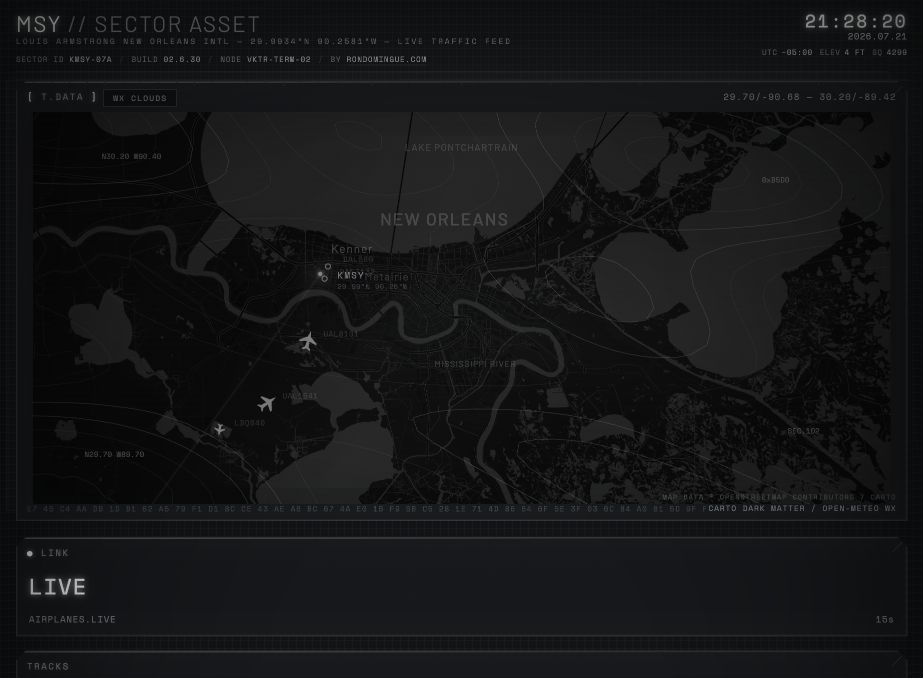Click the MSY // SECTOR ASSET title
The width and height of the screenshot is (923, 678).
pyautogui.click(x=138, y=25)
